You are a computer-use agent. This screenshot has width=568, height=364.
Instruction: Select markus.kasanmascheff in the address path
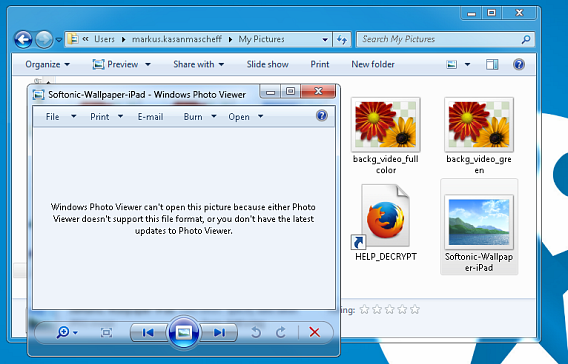176,39
